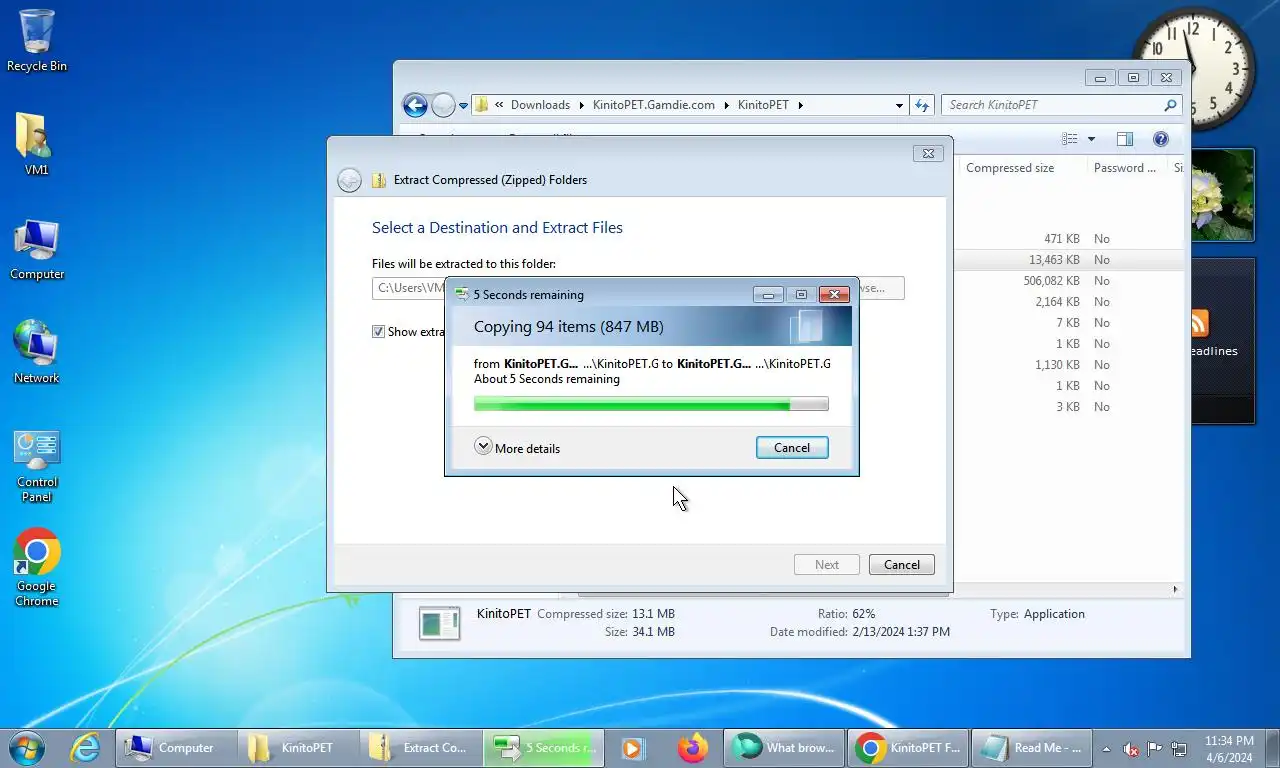Go back in the Explorer window
1280x768 pixels.
[415, 105]
